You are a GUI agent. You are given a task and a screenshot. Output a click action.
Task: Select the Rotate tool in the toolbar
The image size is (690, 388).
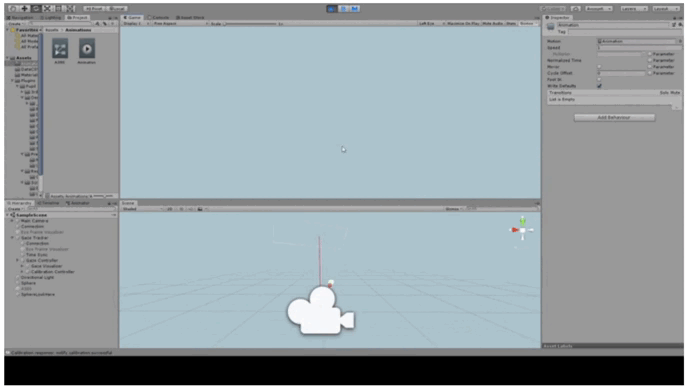click(37, 8)
